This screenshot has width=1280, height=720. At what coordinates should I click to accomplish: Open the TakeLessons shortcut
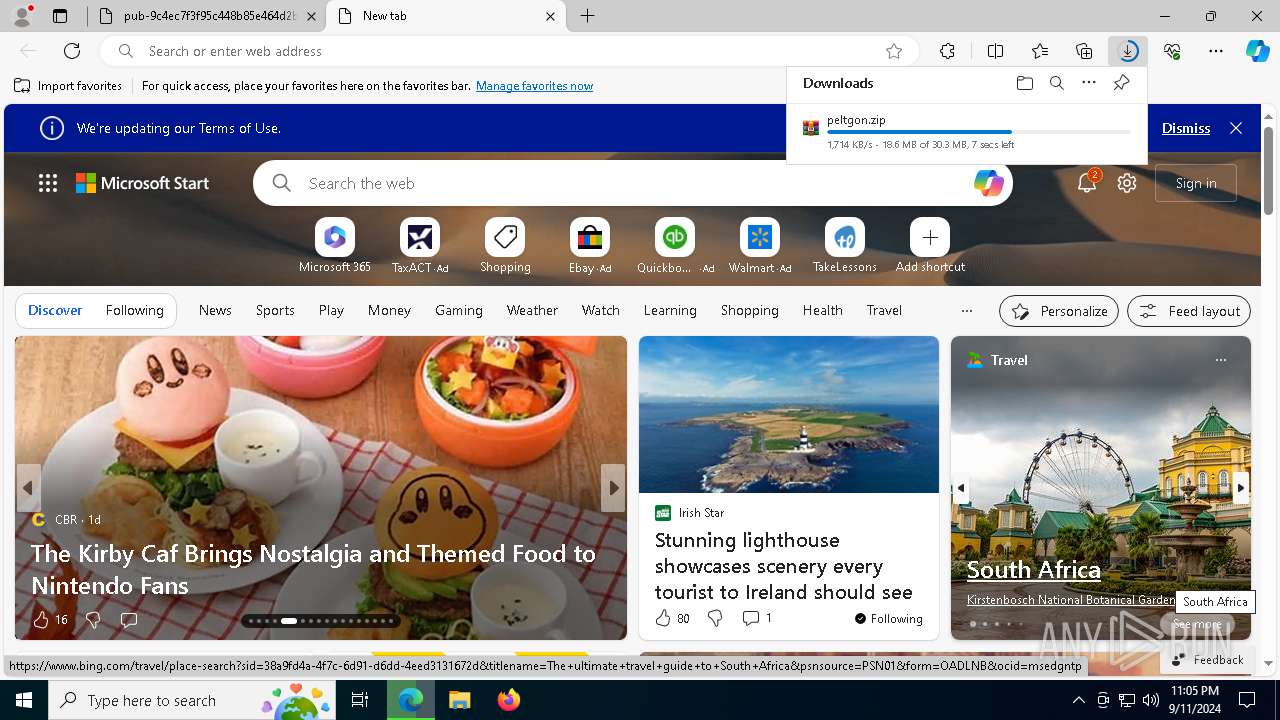tap(845, 246)
